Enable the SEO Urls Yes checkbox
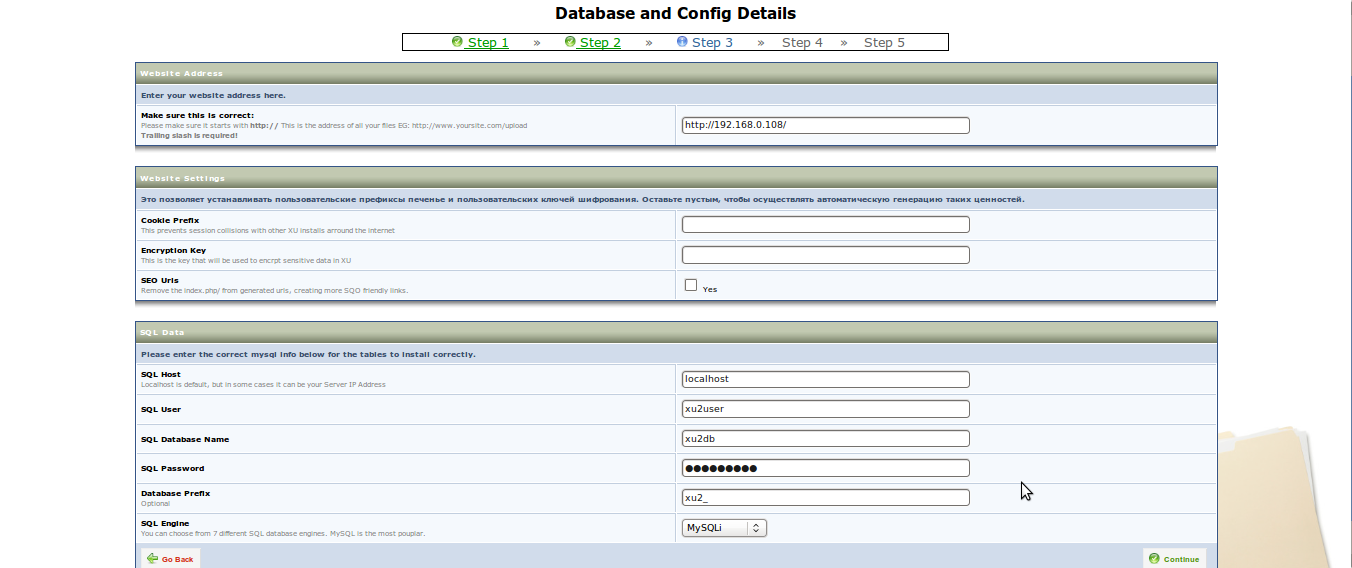The width and height of the screenshot is (1352, 568). click(691, 285)
